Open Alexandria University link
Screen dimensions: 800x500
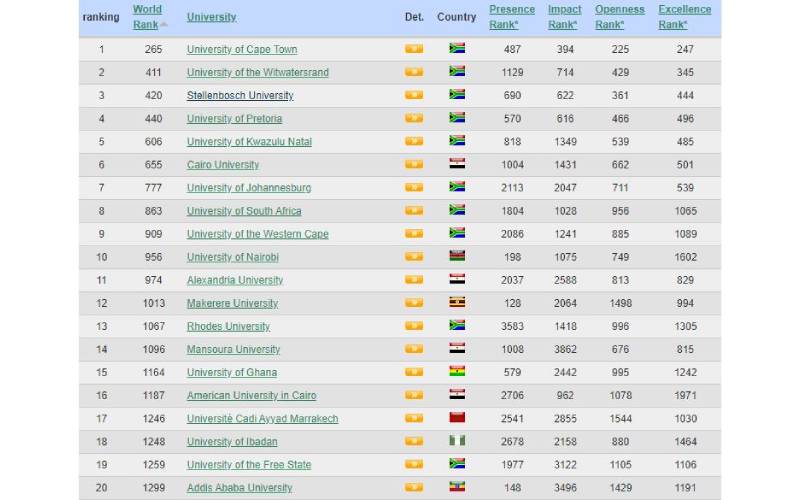(x=235, y=280)
